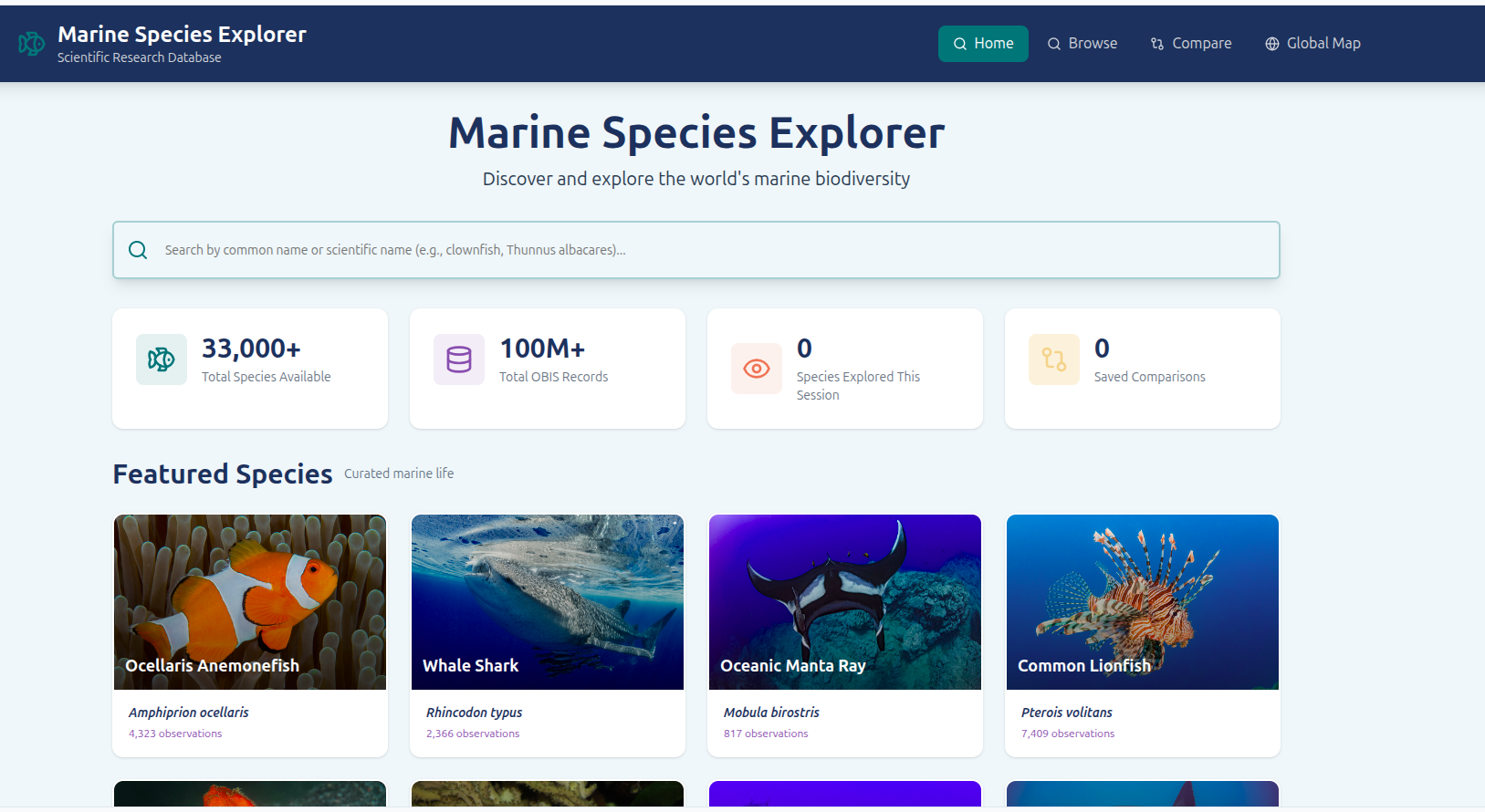The height and width of the screenshot is (812, 1485).
Task: Click the compare arrows icon in navigation
Action: point(1157,44)
